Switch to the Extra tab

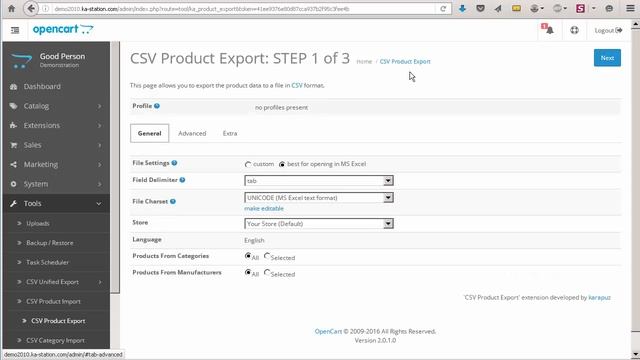(x=230, y=133)
